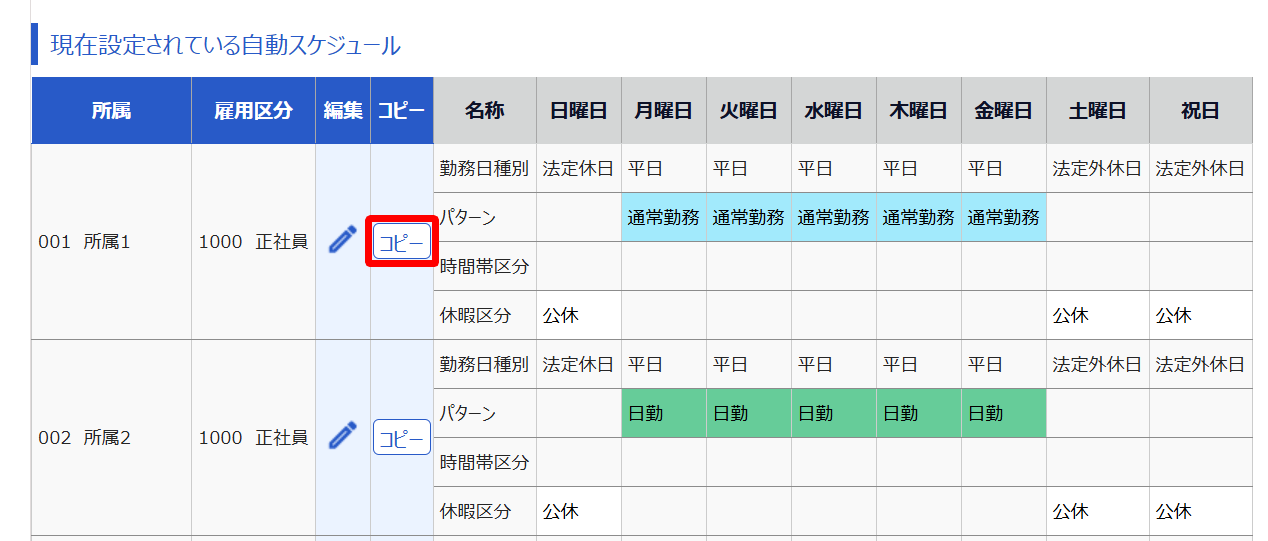The height and width of the screenshot is (541, 1268).
Task: Click Sunday 公休 cell for 所属2
Action: [579, 511]
